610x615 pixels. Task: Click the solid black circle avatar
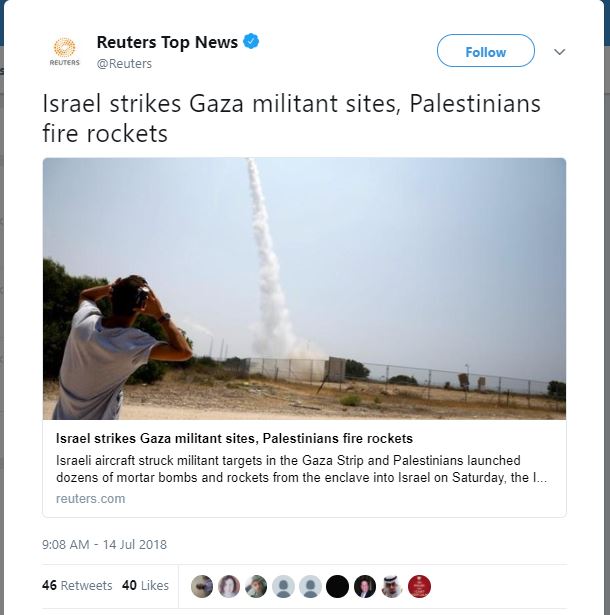[337, 586]
